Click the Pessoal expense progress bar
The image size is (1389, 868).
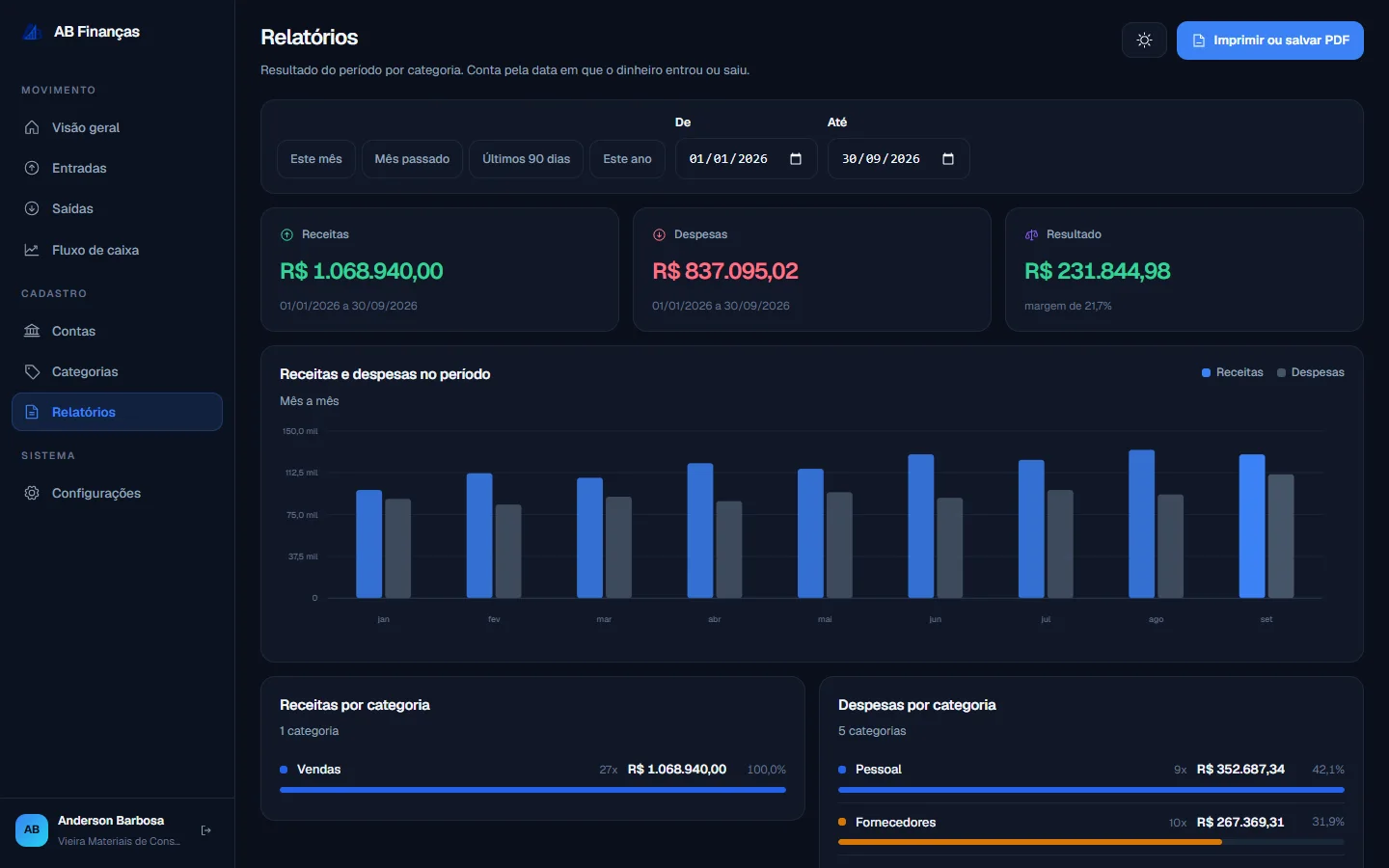click(1091, 790)
